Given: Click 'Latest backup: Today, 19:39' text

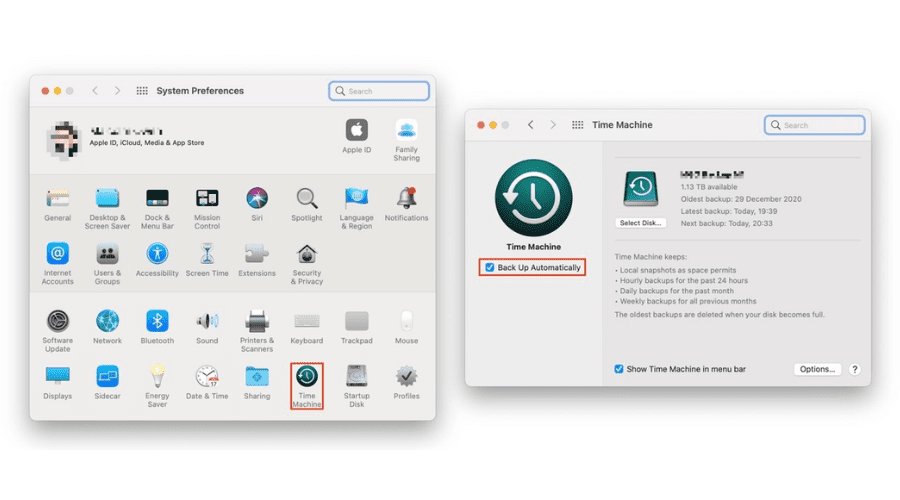Looking at the screenshot, I should tap(729, 211).
